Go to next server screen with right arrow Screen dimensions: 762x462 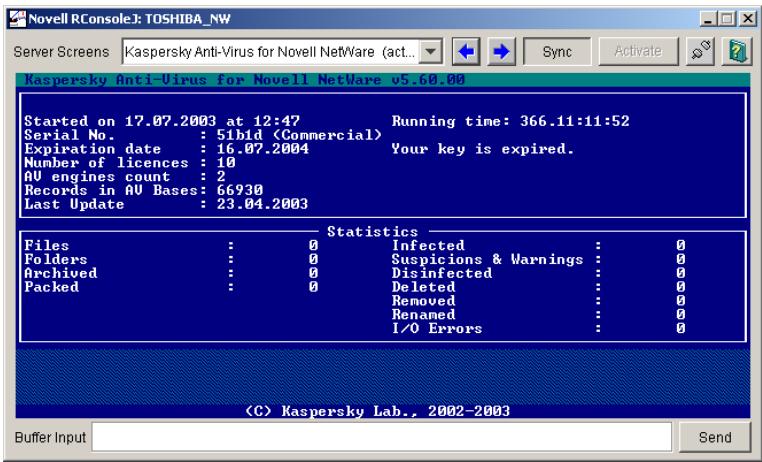tap(501, 51)
